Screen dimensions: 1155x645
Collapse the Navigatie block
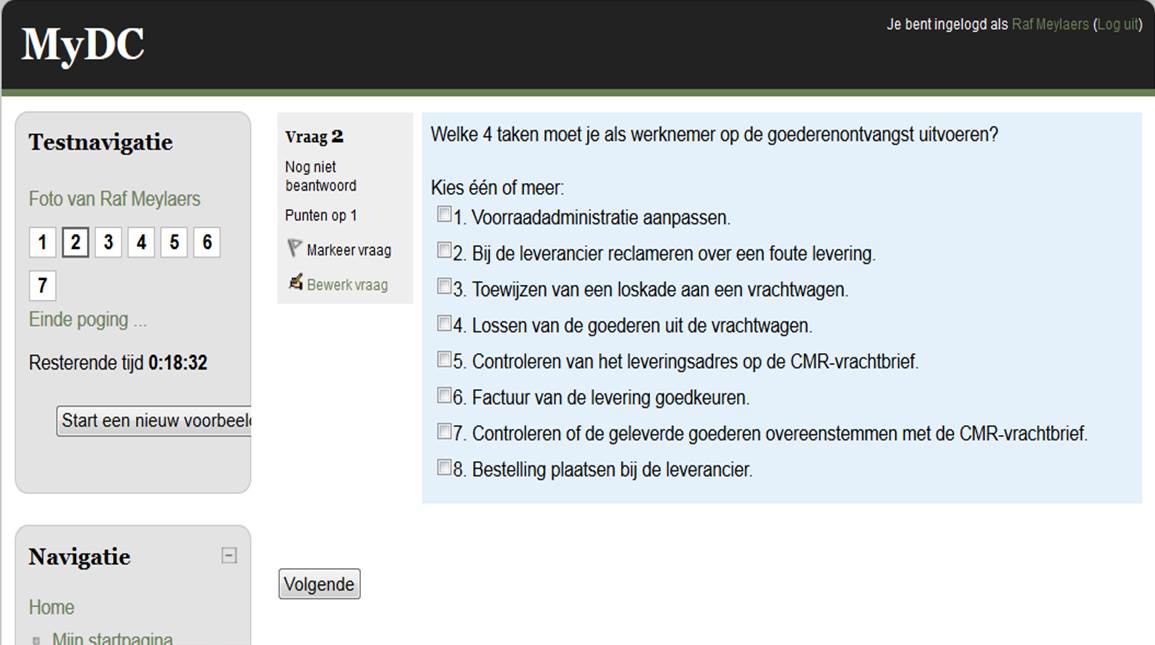click(x=229, y=555)
